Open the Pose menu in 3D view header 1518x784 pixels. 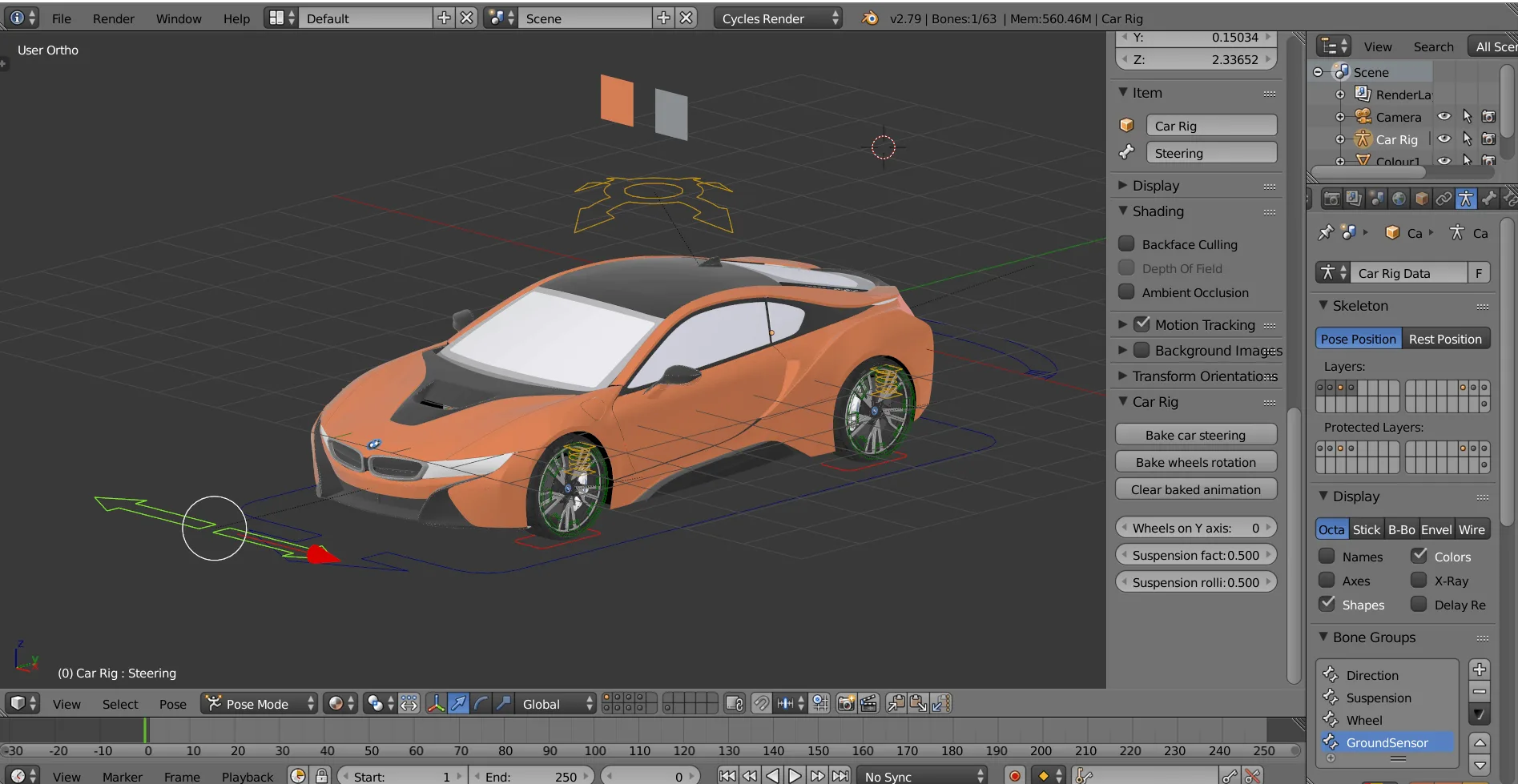click(x=172, y=704)
